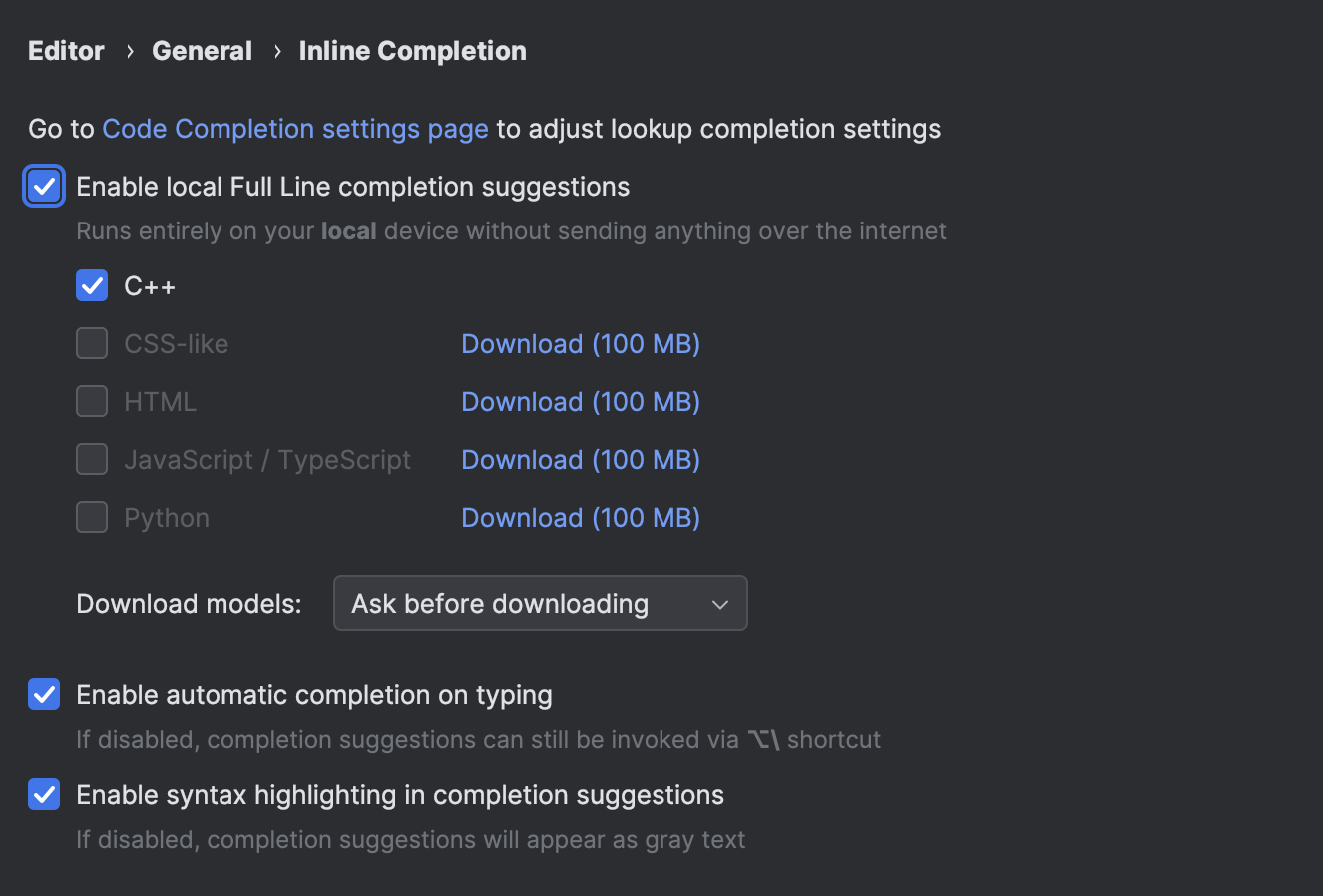Enable CSS-like completion support
Image resolution: width=1323 pixels, height=896 pixels.
click(91, 343)
